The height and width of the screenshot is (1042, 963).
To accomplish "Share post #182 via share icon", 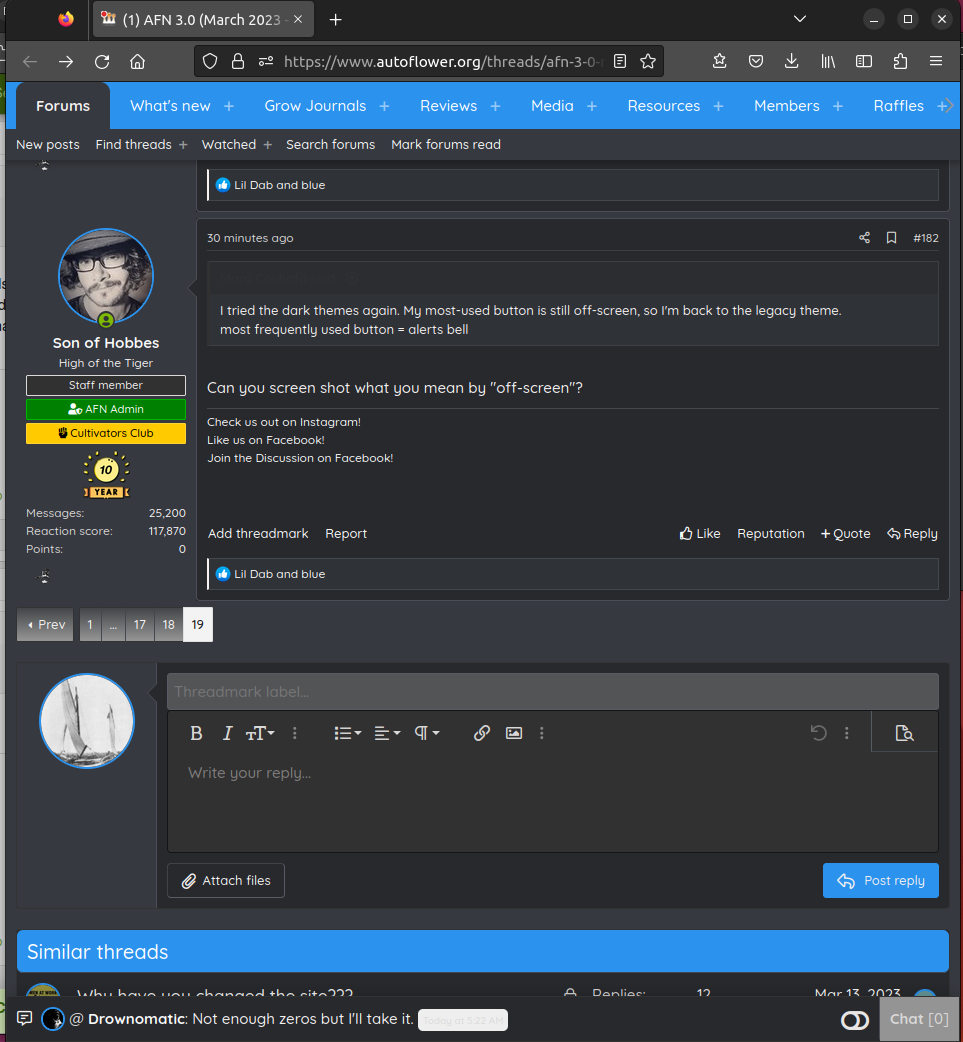I will click(x=864, y=238).
